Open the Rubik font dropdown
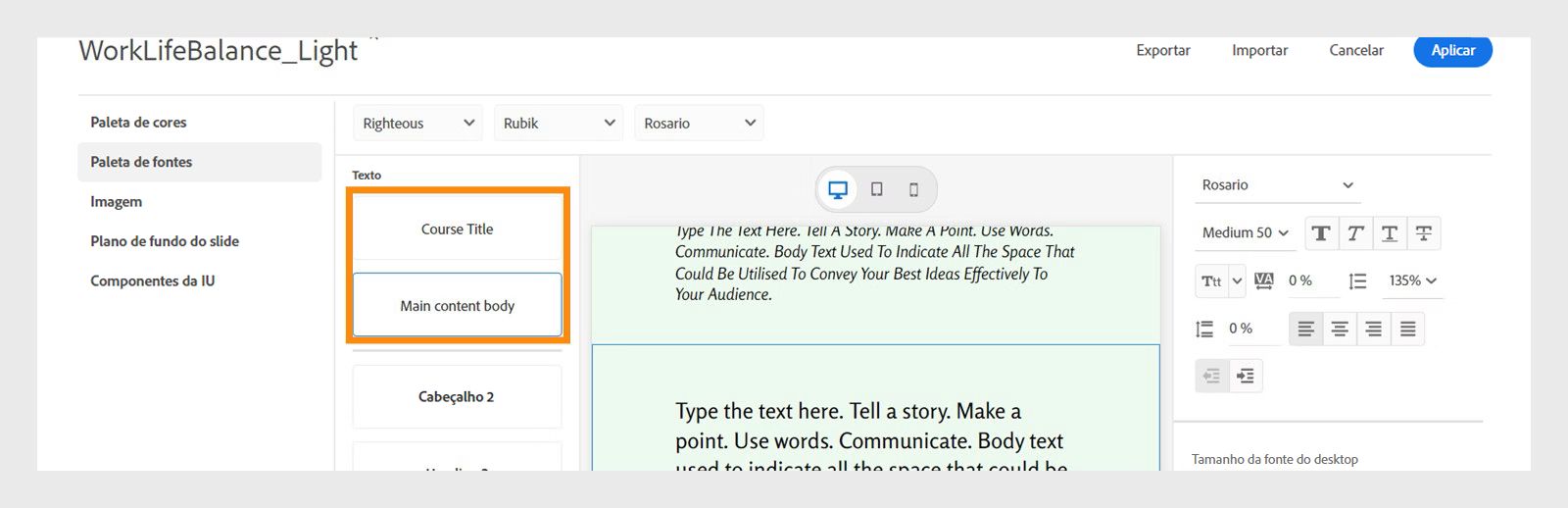 coord(559,124)
